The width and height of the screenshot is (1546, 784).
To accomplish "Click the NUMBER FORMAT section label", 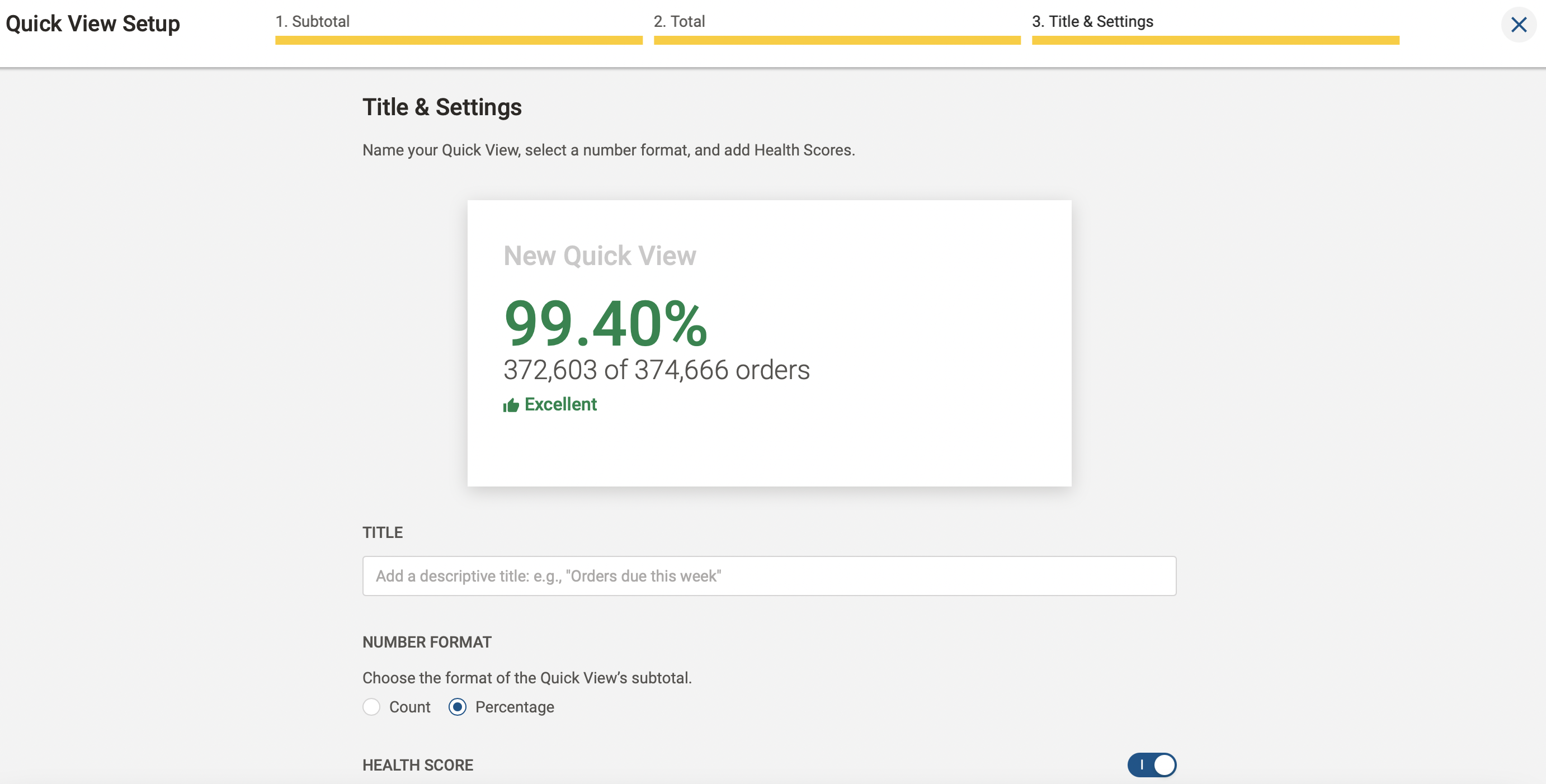I will tap(427, 642).
